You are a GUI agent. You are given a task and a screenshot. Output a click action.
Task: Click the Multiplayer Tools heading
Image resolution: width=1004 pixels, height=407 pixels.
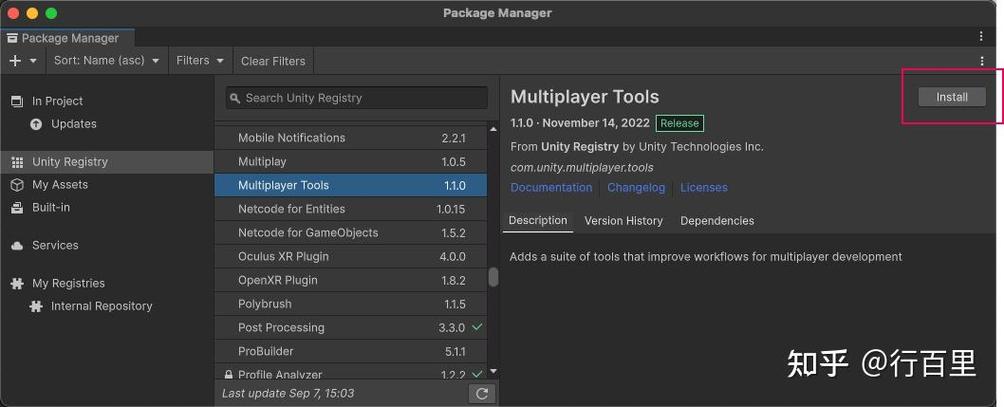point(585,97)
